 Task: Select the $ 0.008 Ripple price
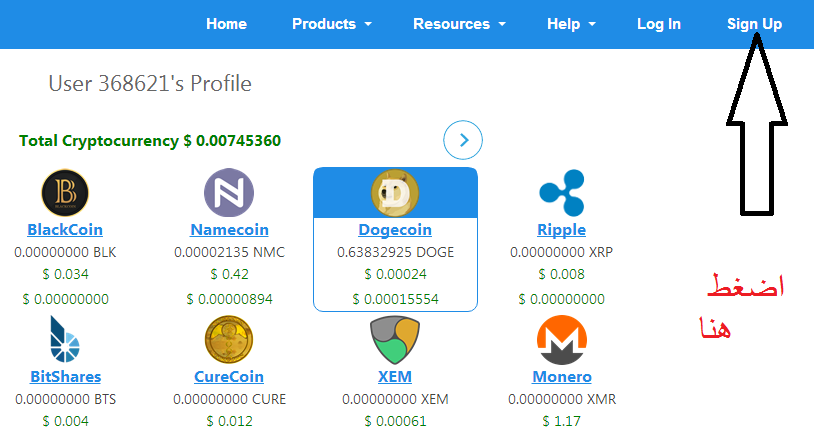562,274
